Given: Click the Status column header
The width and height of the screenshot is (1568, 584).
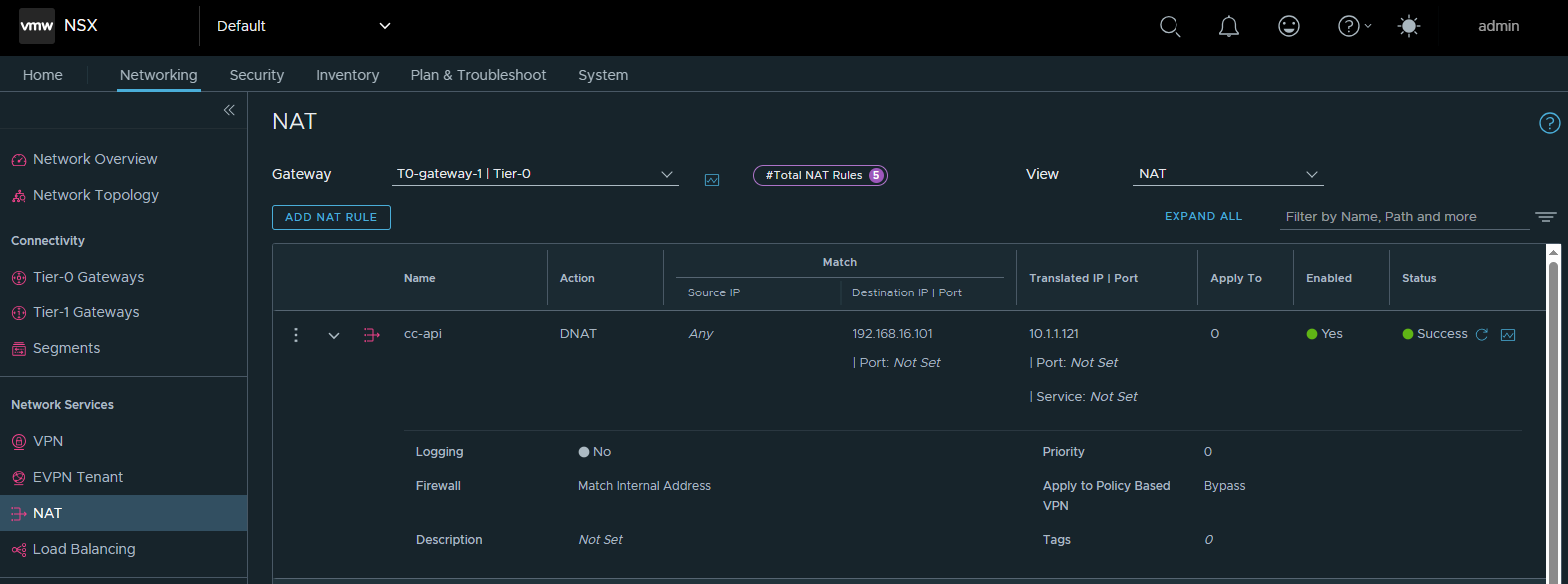Looking at the screenshot, I should tap(1419, 278).
